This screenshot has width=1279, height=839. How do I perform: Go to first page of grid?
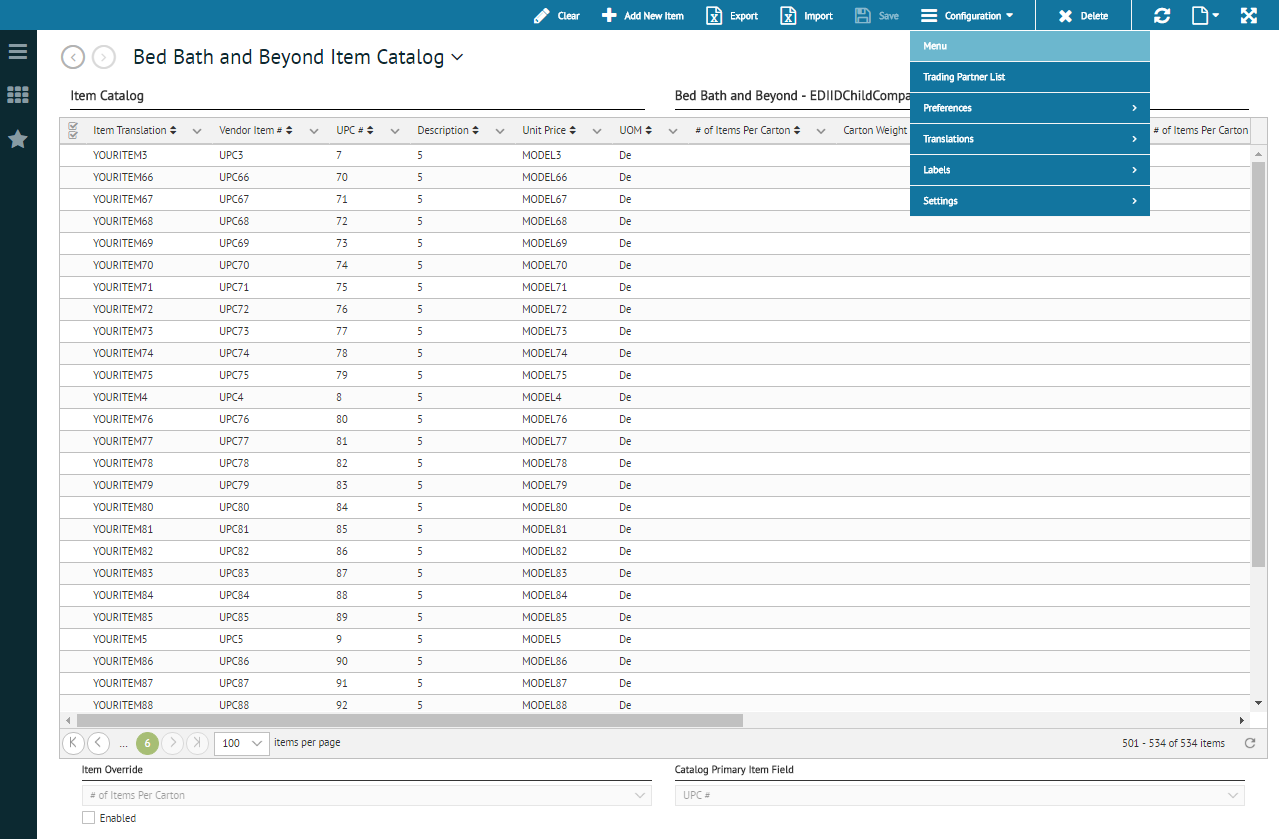(x=73, y=743)
